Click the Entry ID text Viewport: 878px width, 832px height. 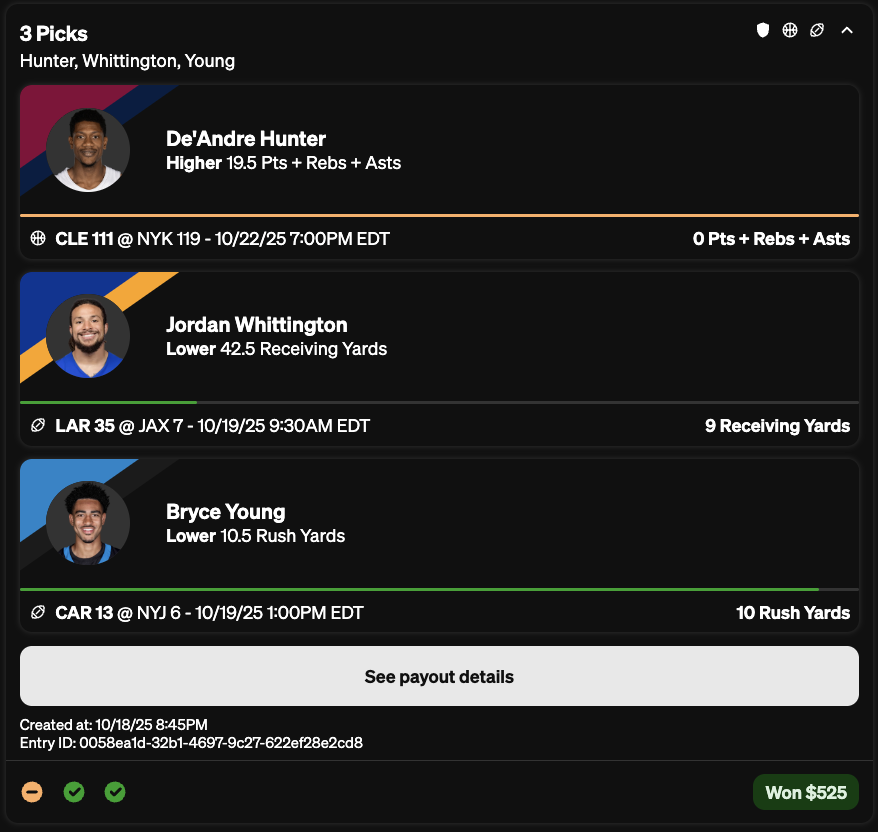coord(191,743)
